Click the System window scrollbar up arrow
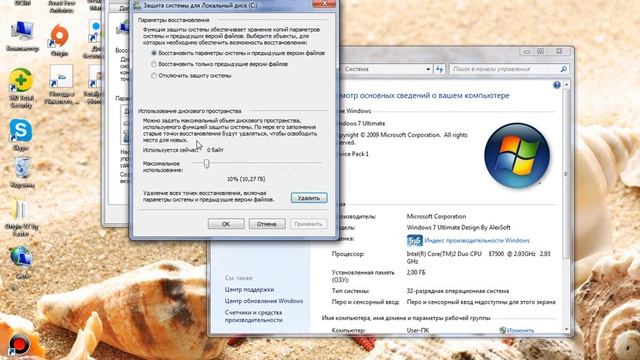Viewport: 640px width, 360px height. 566,85
